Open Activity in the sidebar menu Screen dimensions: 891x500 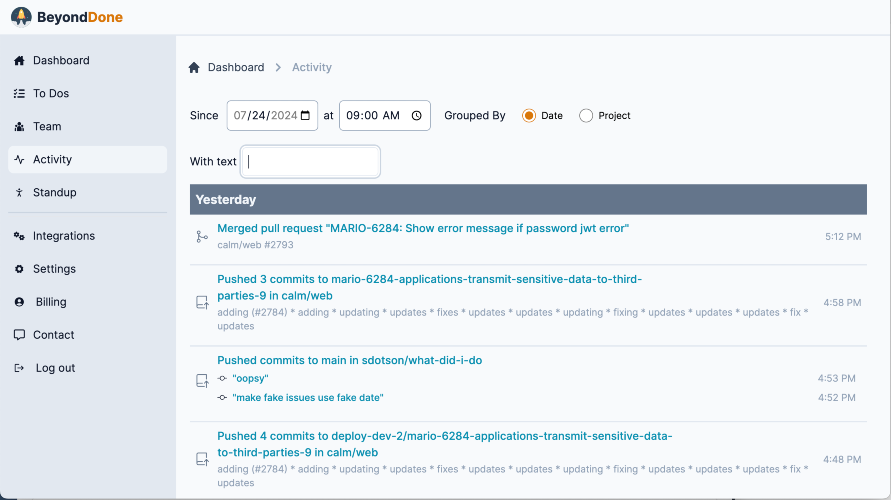coord(88,160)
